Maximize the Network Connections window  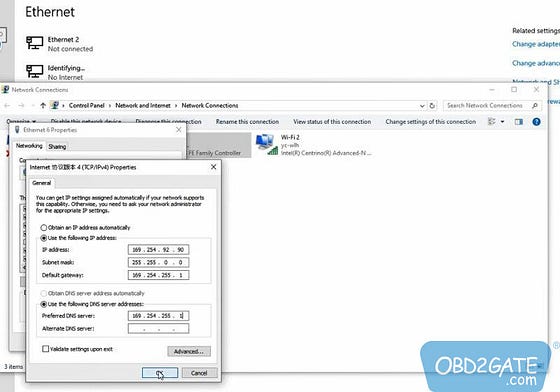pyautogui.click(x=514, y=90)
